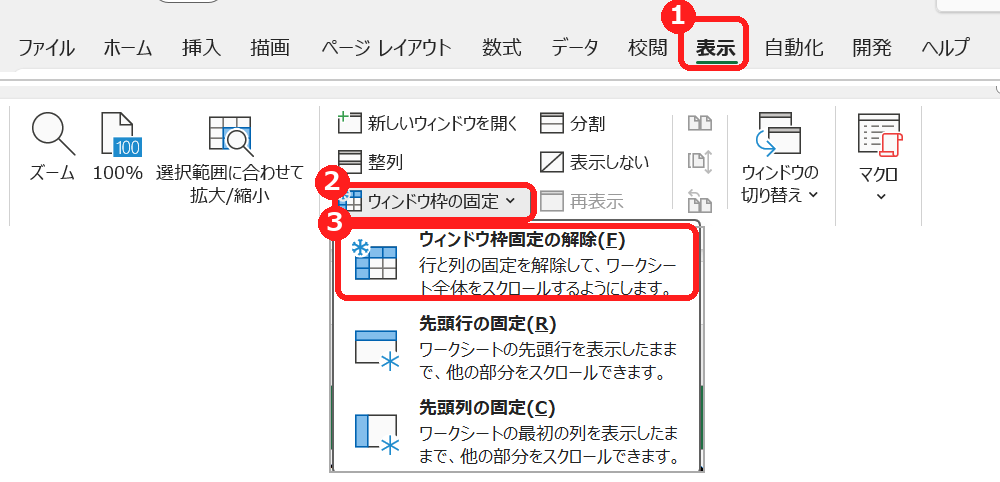Click the ズーム magnifier icon

click(x=52, y=134)
